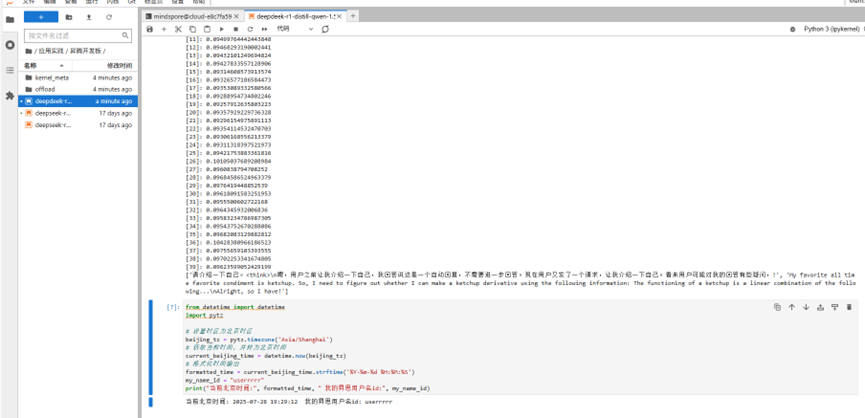The image size is (865, 418).
Task: Run the selected cell with play button
Action: click(221, 29)
